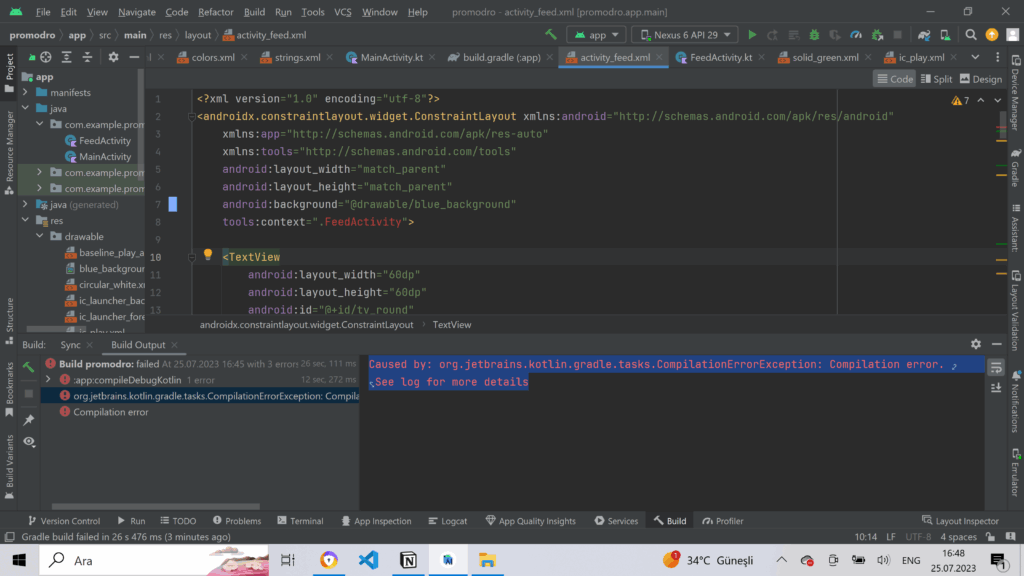Open the Nexus 6 API 29 device dropdown

point(685,35)
